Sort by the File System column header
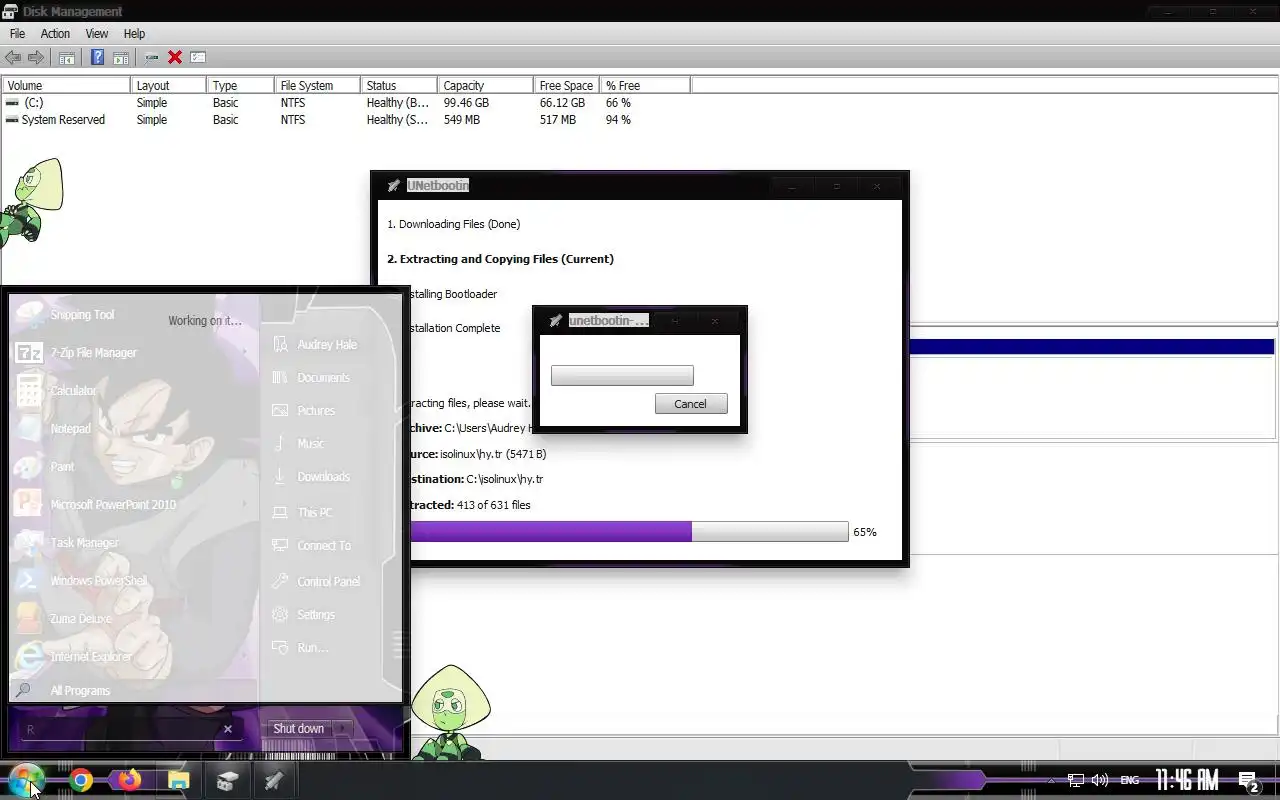Screen dimensions: 1280x800 point(317,86)
